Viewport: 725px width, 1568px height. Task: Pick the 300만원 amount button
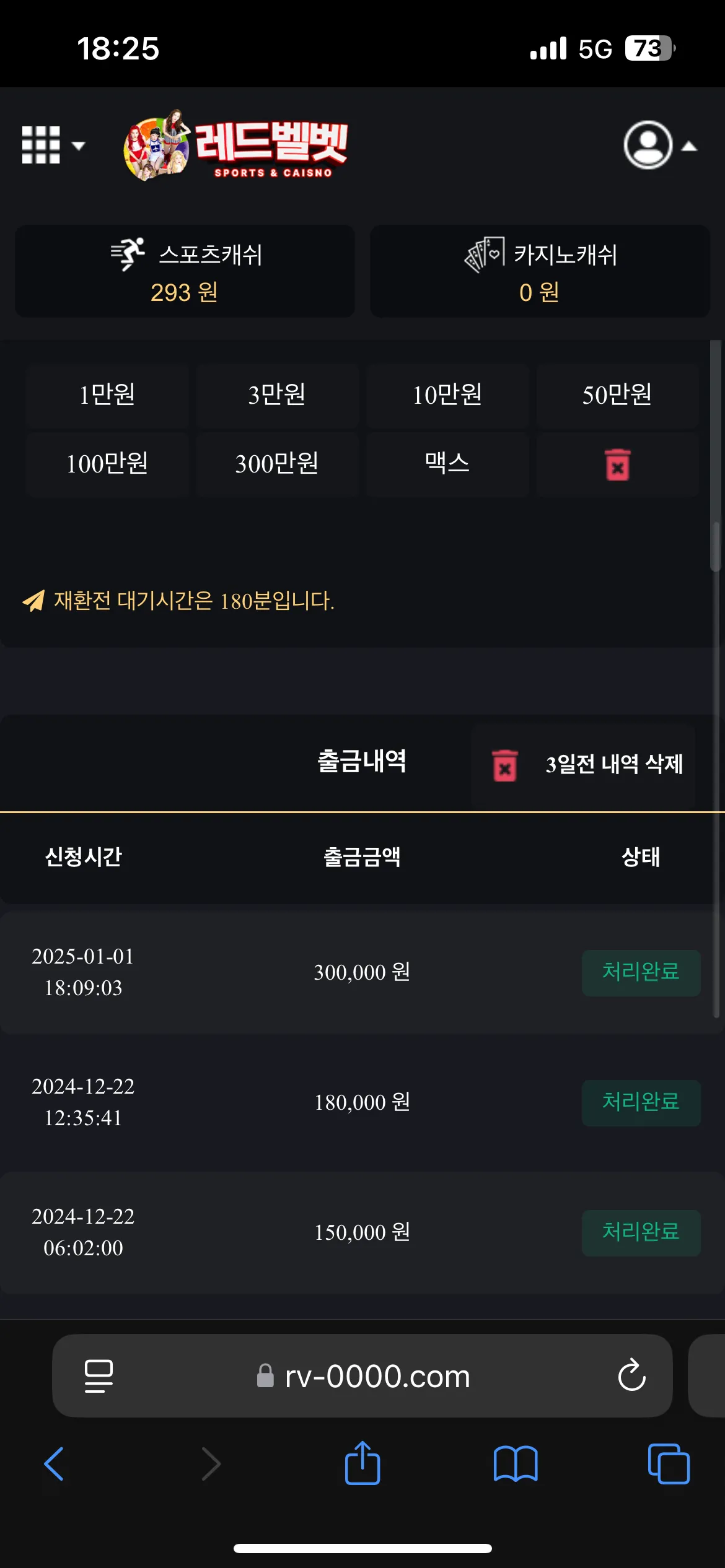pyautogui.click(x=277, y=463)
